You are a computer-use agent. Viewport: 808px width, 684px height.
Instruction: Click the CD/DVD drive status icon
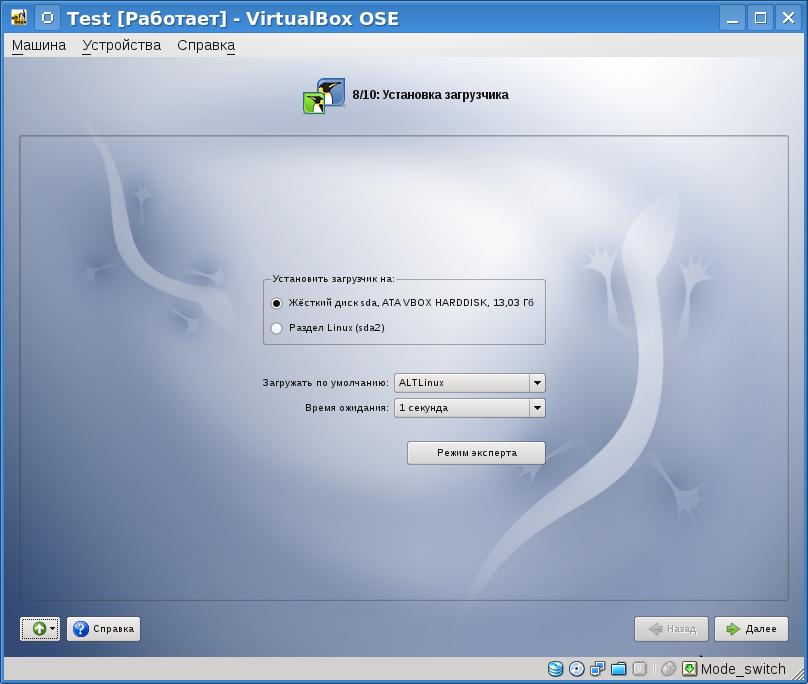click(577, 669)
